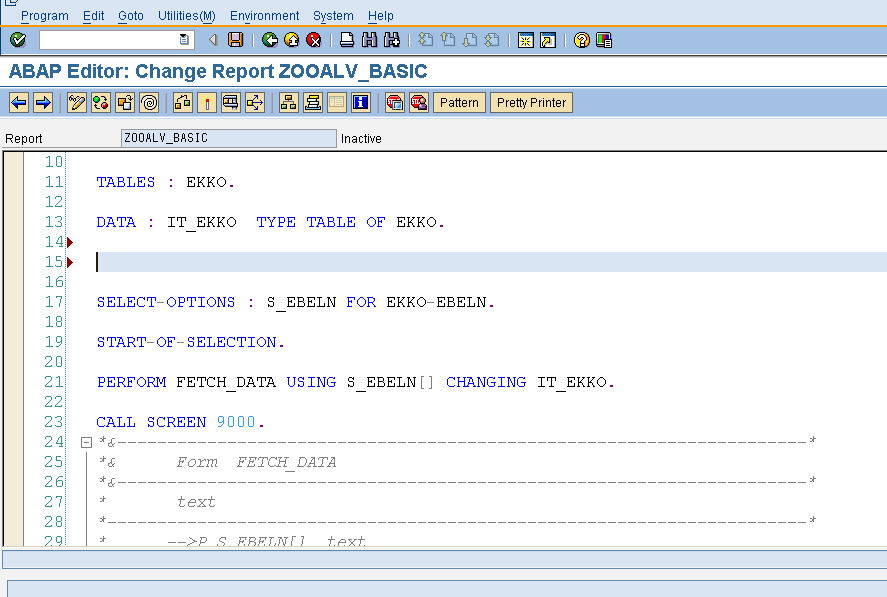
Task: Click the green Back arrow in the toolbar
Action: tap(269, 40)
